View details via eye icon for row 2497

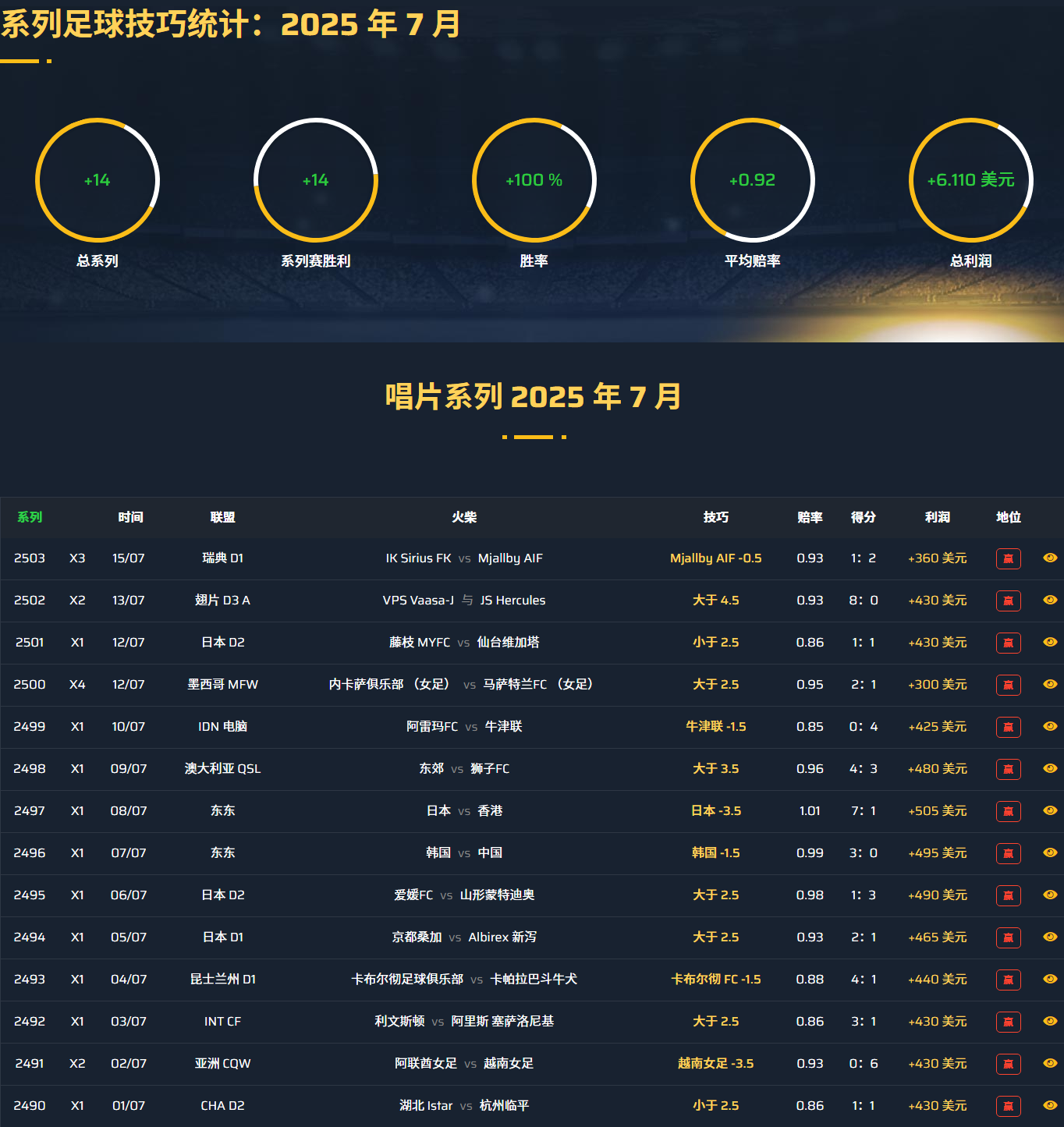[1050, 810]
